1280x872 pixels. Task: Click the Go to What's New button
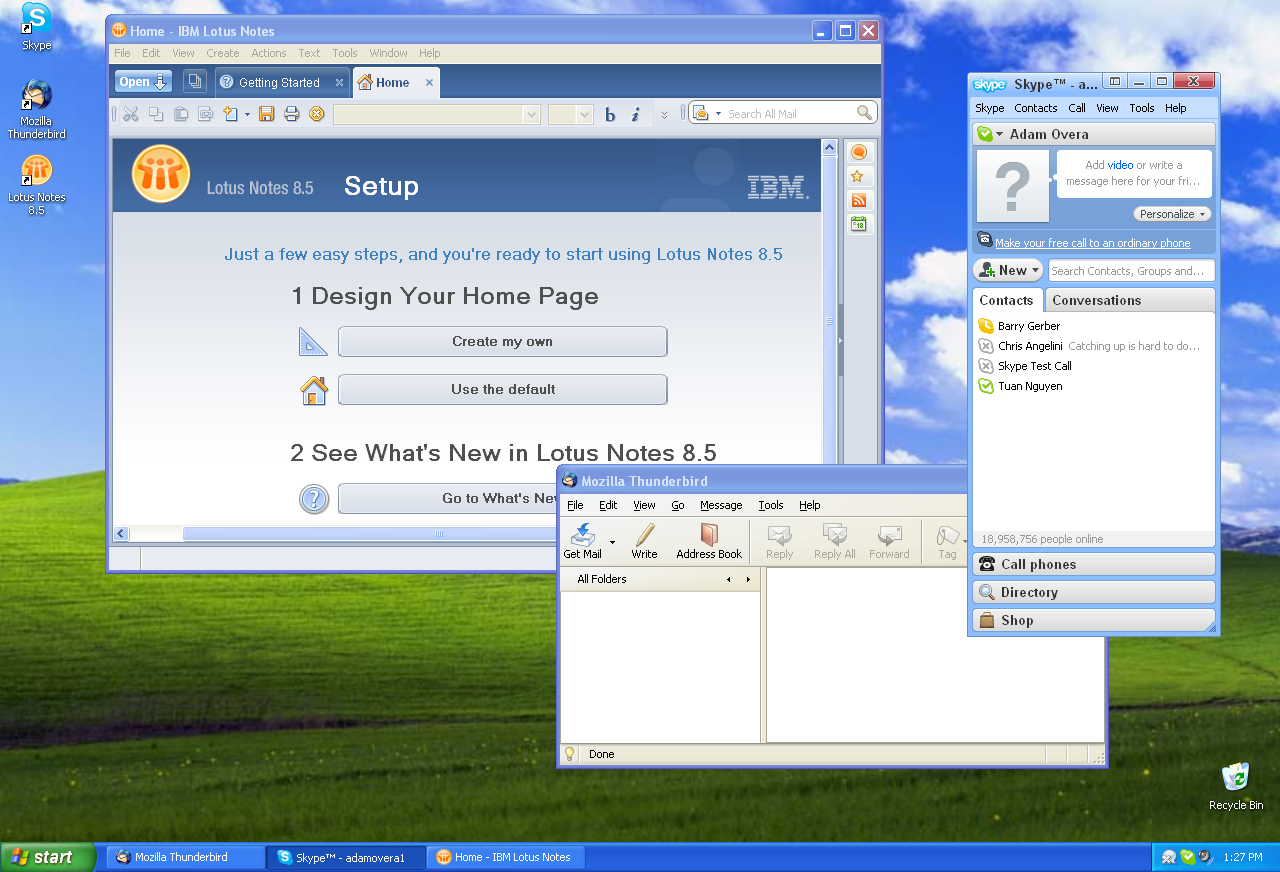tap(448, 498)
